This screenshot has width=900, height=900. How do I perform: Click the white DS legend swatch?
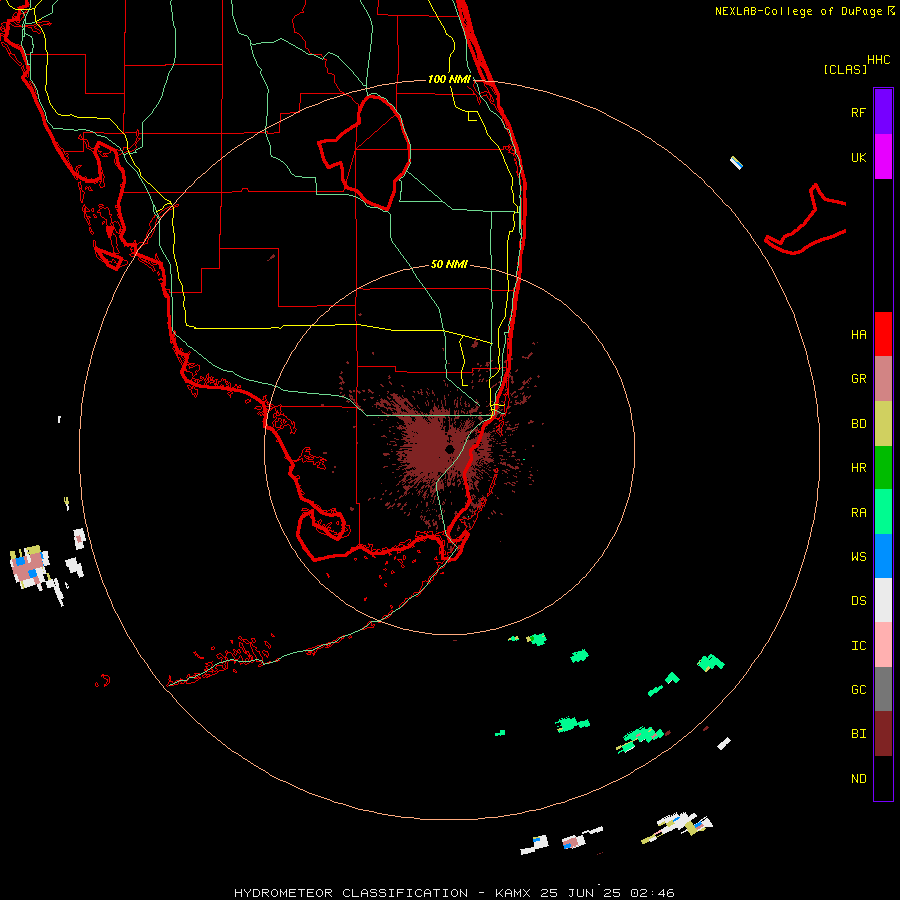(x=883, y=600)
